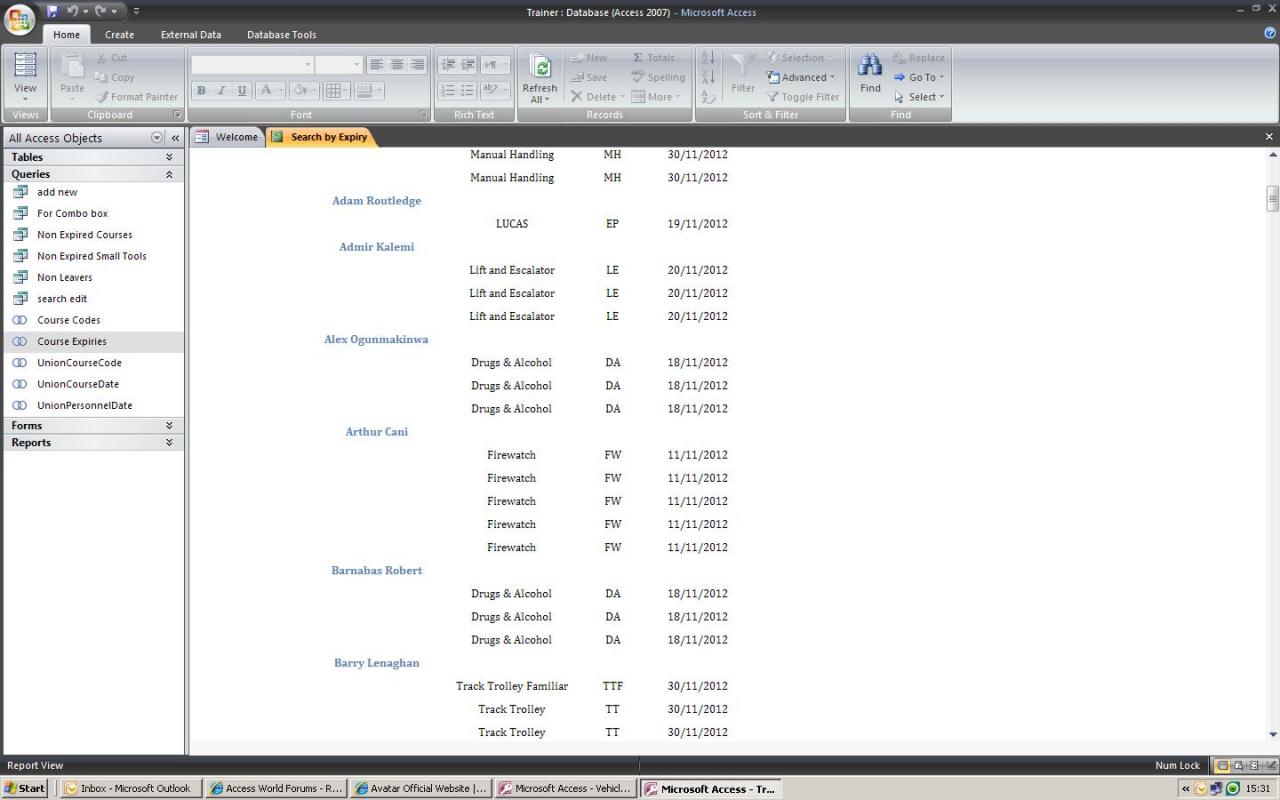Select the 'Course Expiries' union query

pyautogui.click(x=94, y=341)
